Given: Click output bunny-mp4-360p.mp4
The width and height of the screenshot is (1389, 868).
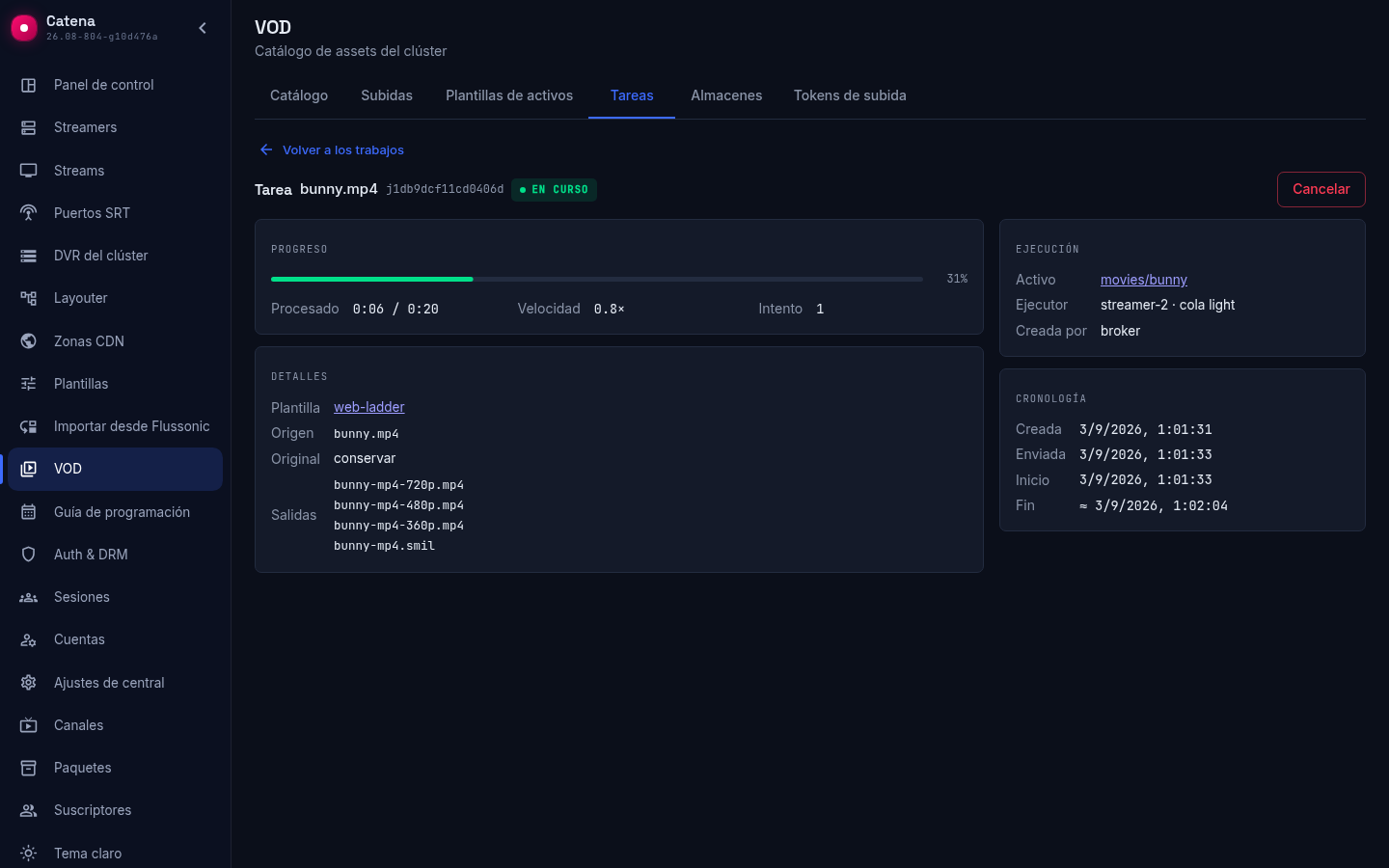Looking at the screenshot, I should [x=398, y=526].
